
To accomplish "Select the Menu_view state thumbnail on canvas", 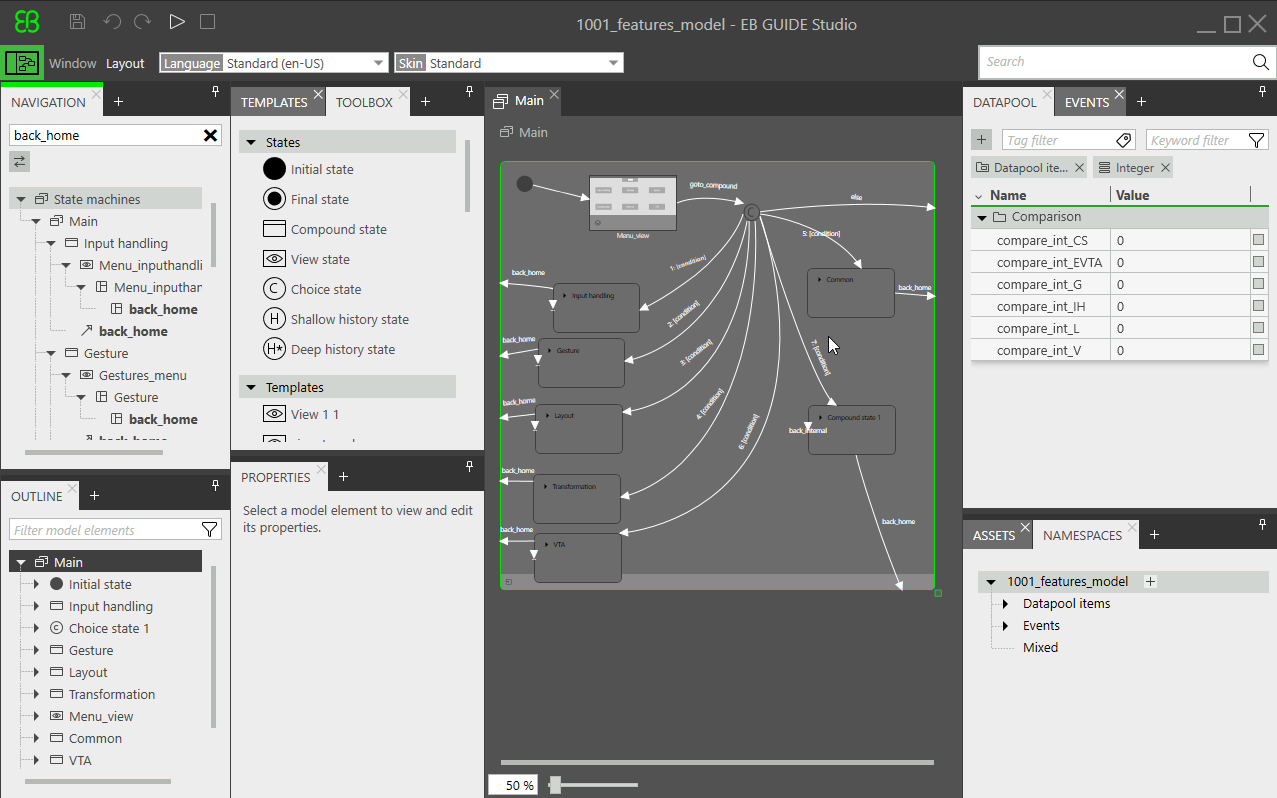I will pos(632,203).
